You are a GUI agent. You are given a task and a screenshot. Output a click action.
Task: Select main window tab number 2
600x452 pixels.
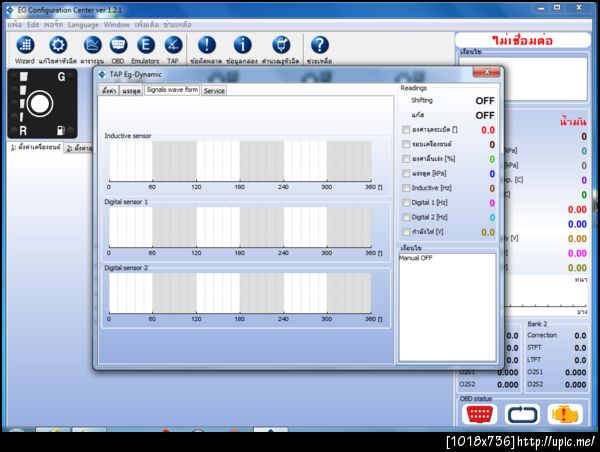coord(79,148)
